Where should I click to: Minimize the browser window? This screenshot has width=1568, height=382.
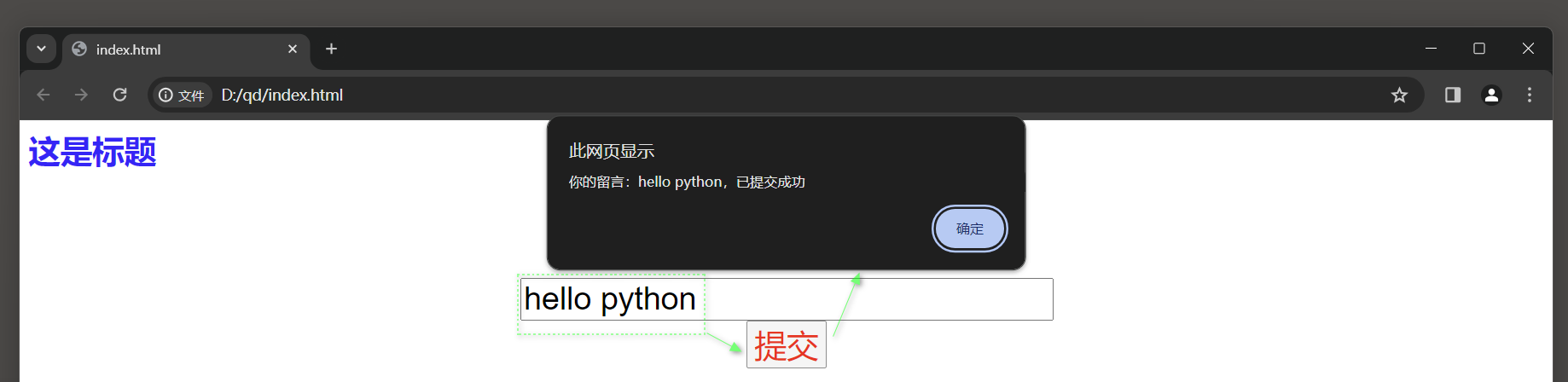pyautogui.click(x=1432, y=49)
